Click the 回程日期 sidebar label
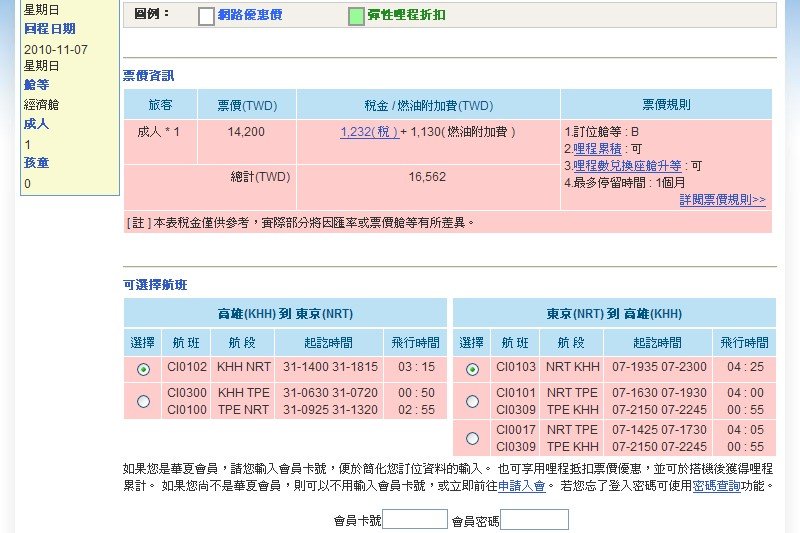The width and height of the screenshot is (800, 533). pyautogui.click(x=49, y=29)
